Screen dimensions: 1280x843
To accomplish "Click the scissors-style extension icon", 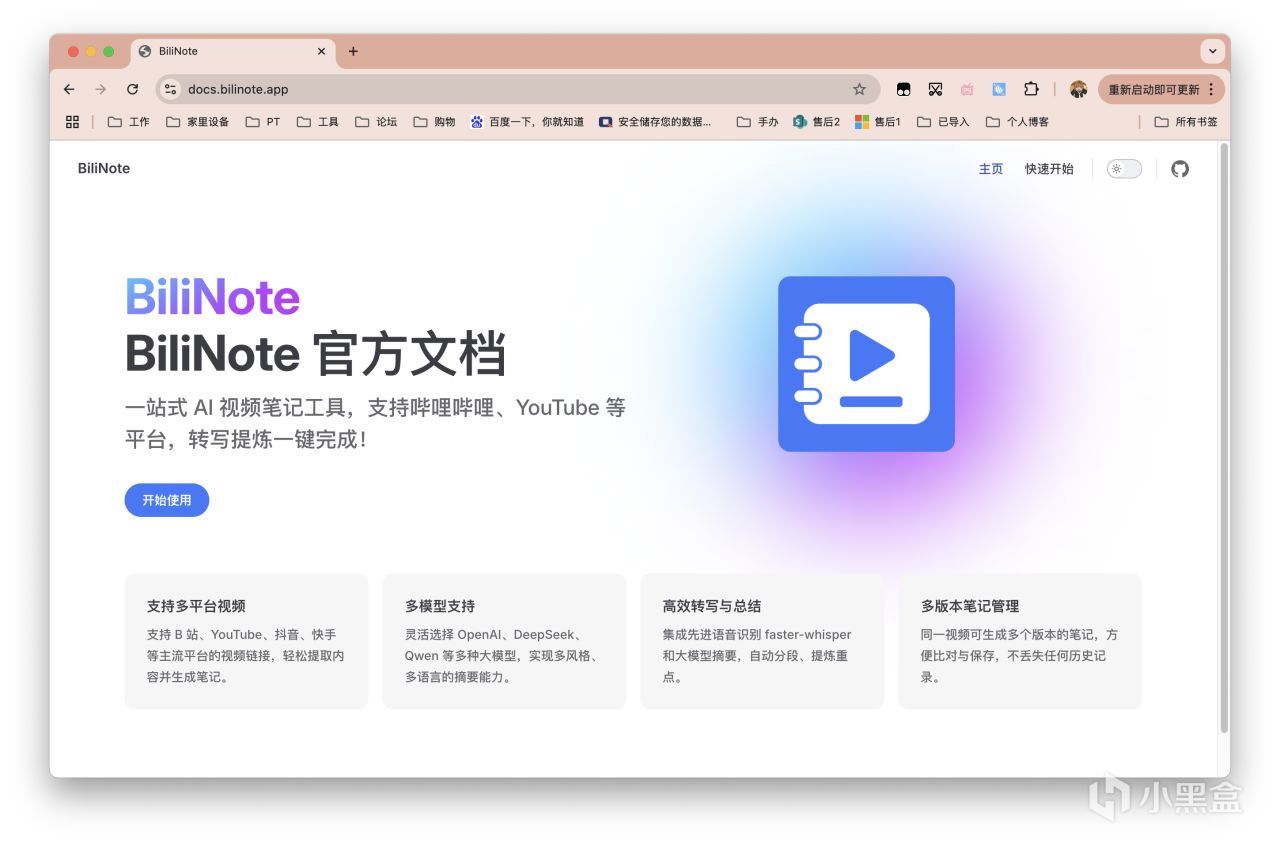I will coord(935,89).
